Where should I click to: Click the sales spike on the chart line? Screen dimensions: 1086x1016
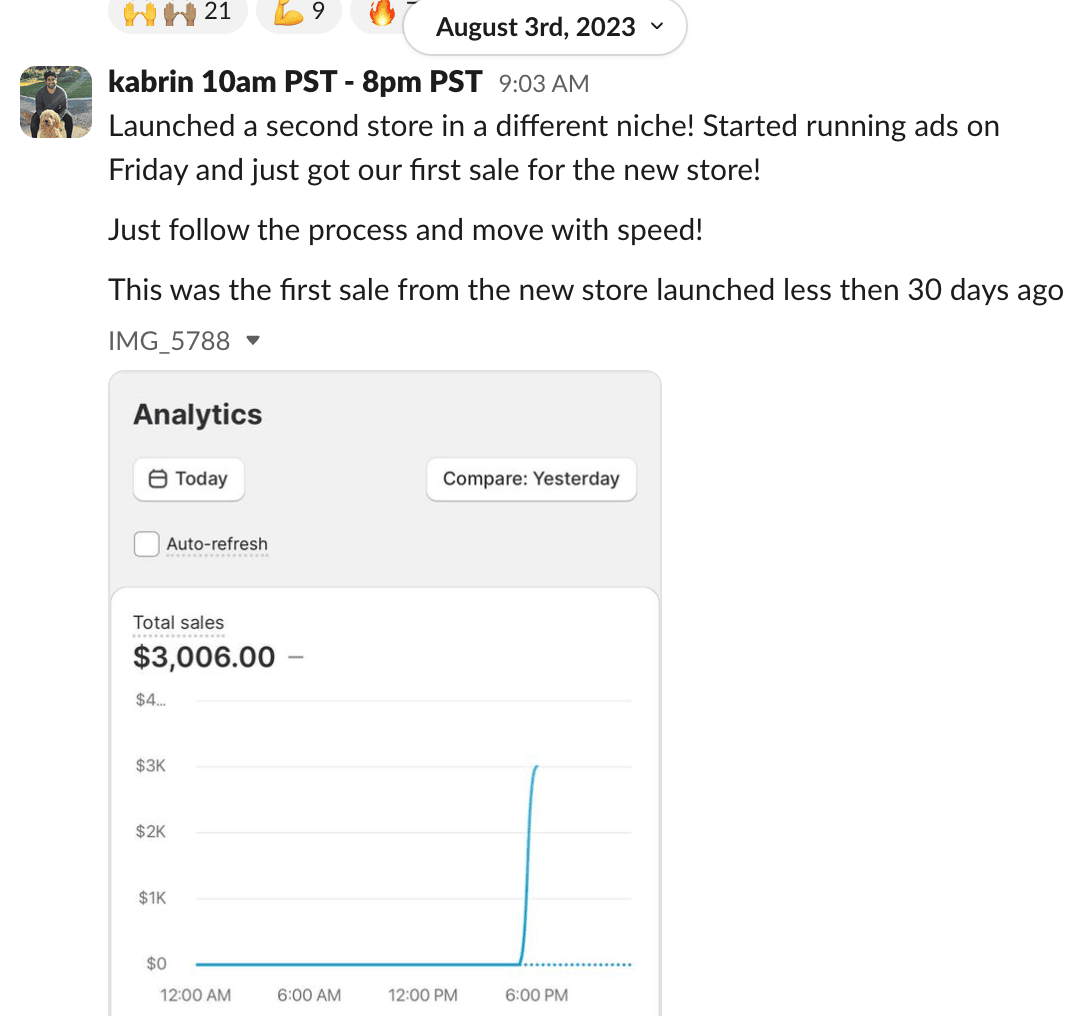[527, 860]
